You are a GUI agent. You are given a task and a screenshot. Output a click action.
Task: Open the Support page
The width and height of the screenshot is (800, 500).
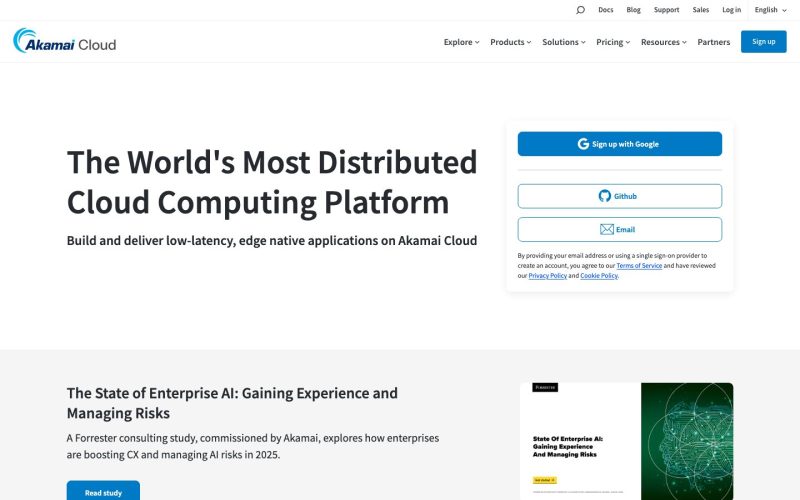(666, 10)
